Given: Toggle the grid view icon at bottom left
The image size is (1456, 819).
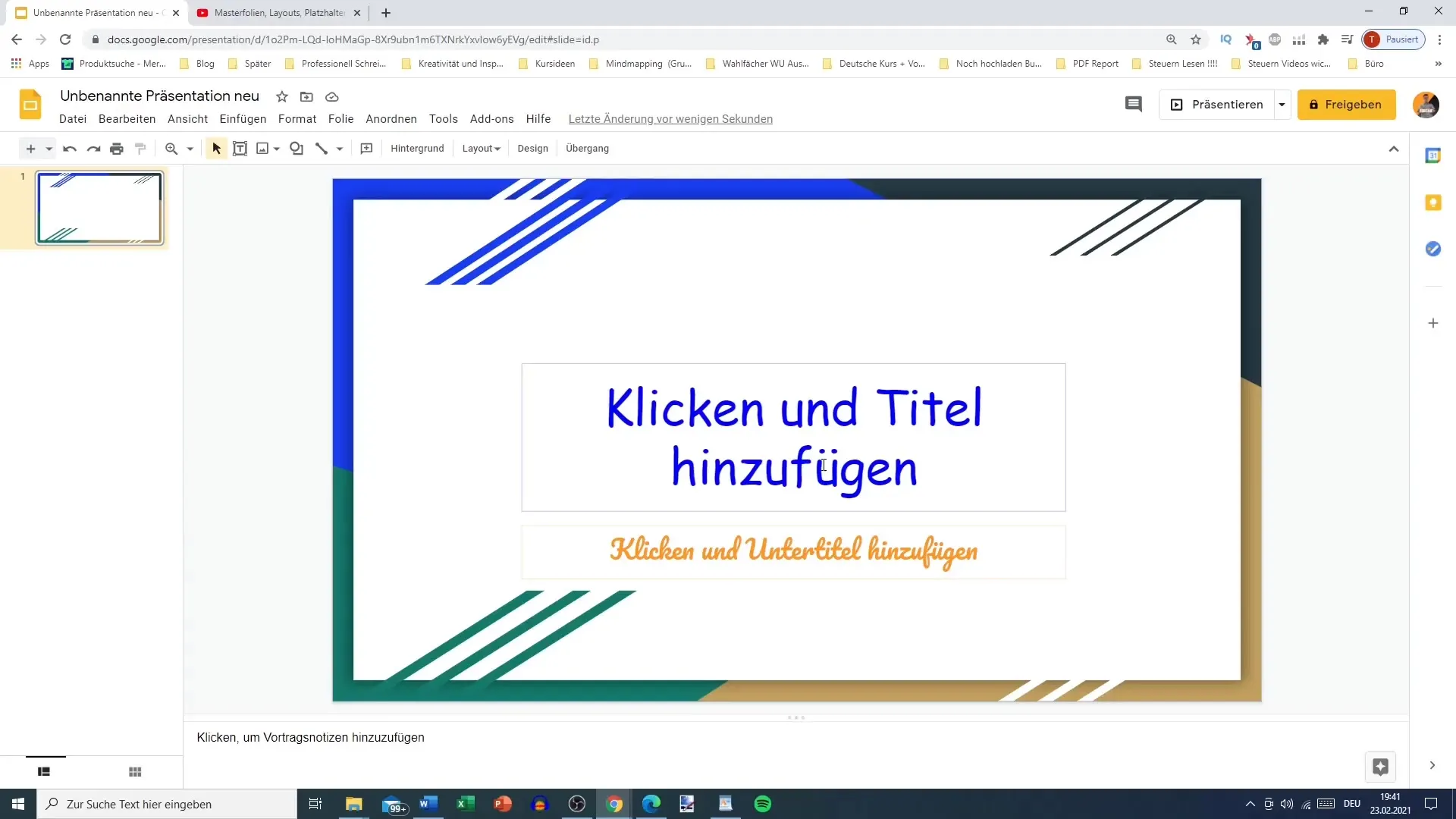Looking at the screenshot, I should 135,771.
